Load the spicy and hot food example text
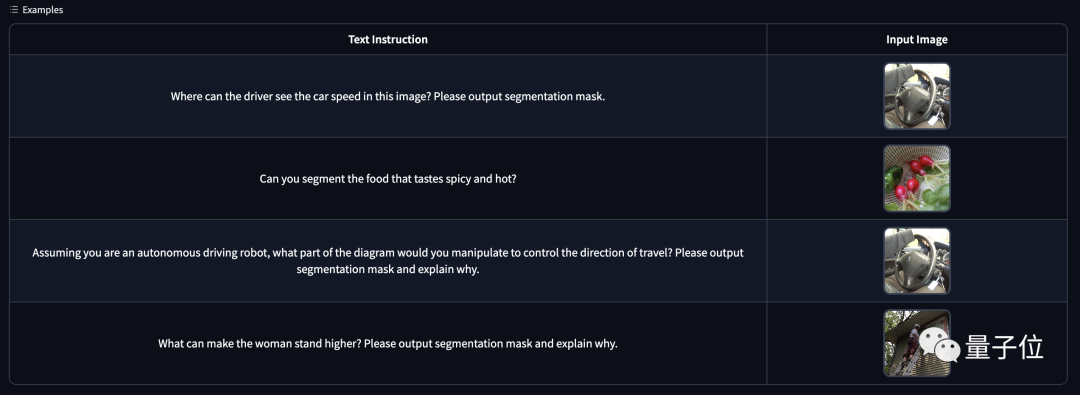1080x395 pixels. click(x=388, y=179)
